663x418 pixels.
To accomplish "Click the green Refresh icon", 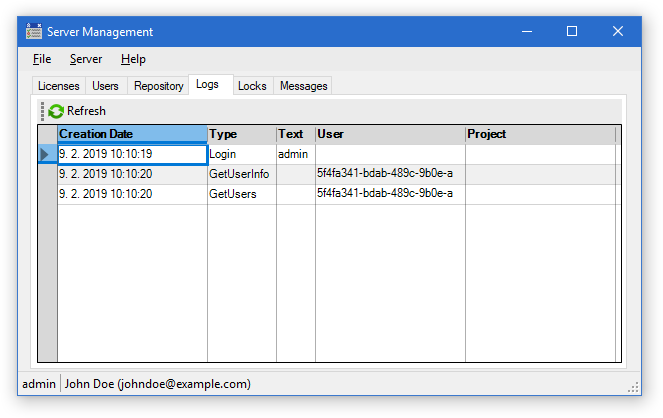I will coord(56,112).
